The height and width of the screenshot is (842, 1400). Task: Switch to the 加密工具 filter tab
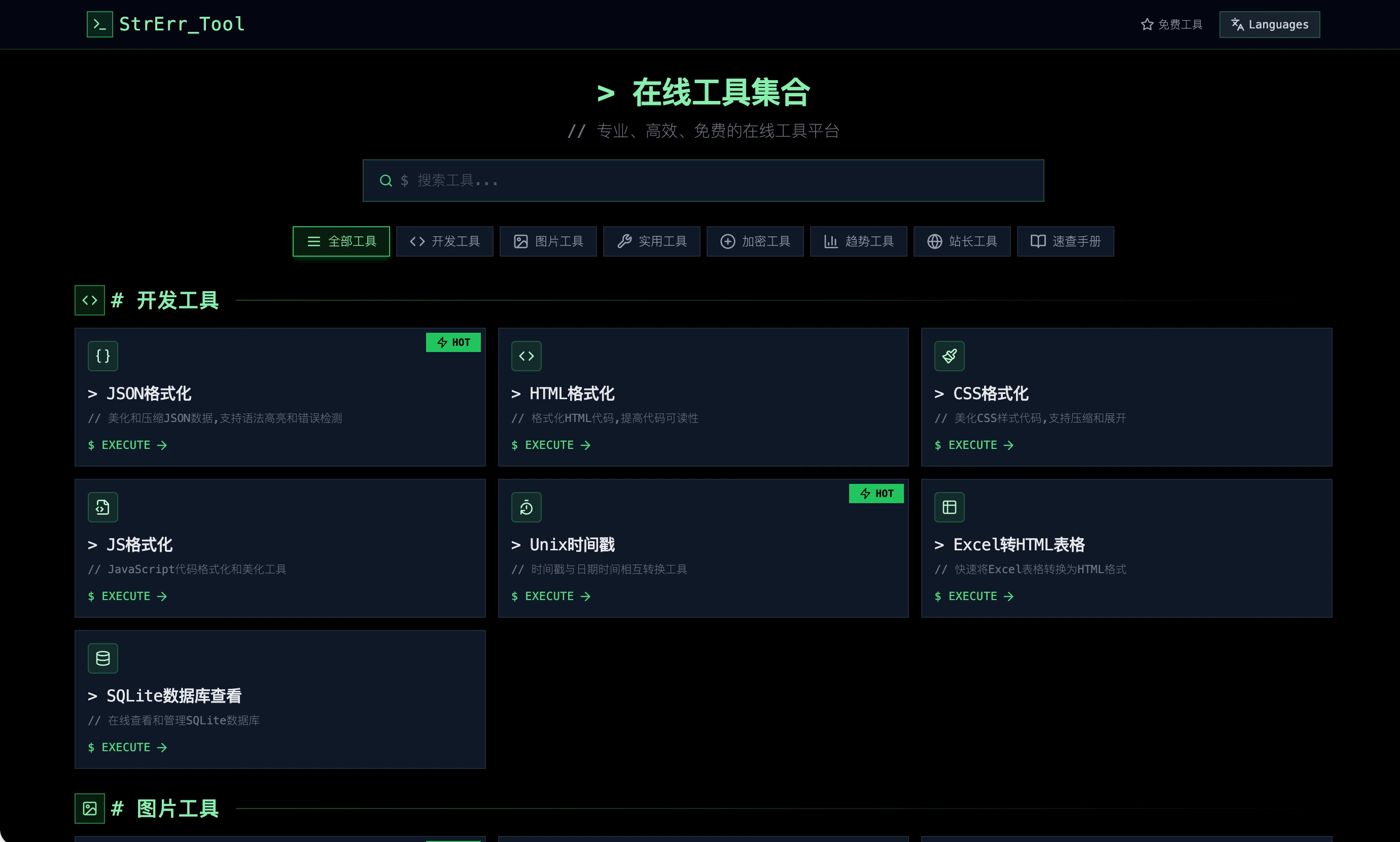point(754,242)
